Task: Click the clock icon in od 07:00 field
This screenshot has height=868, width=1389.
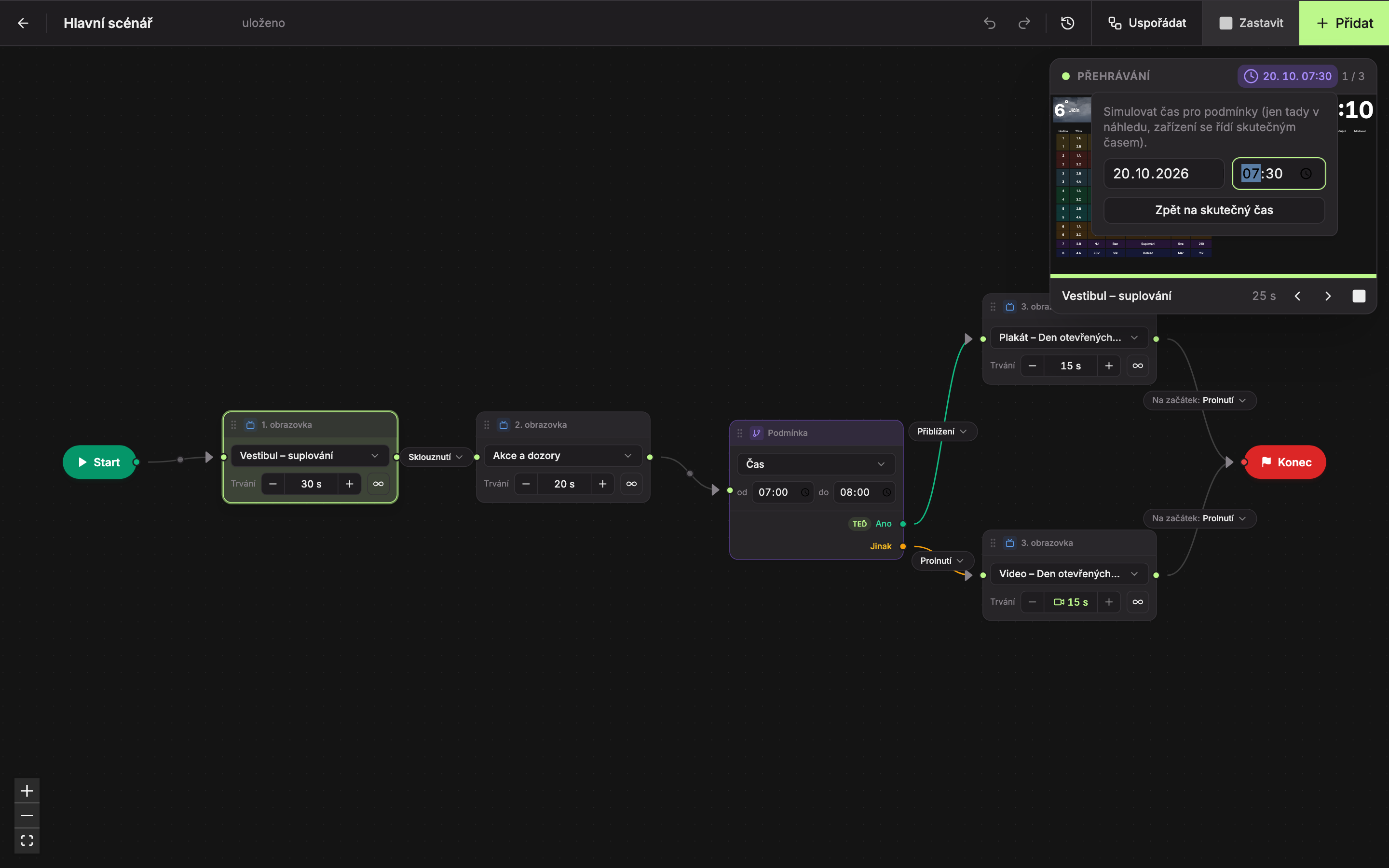Action: click(805, 492)
